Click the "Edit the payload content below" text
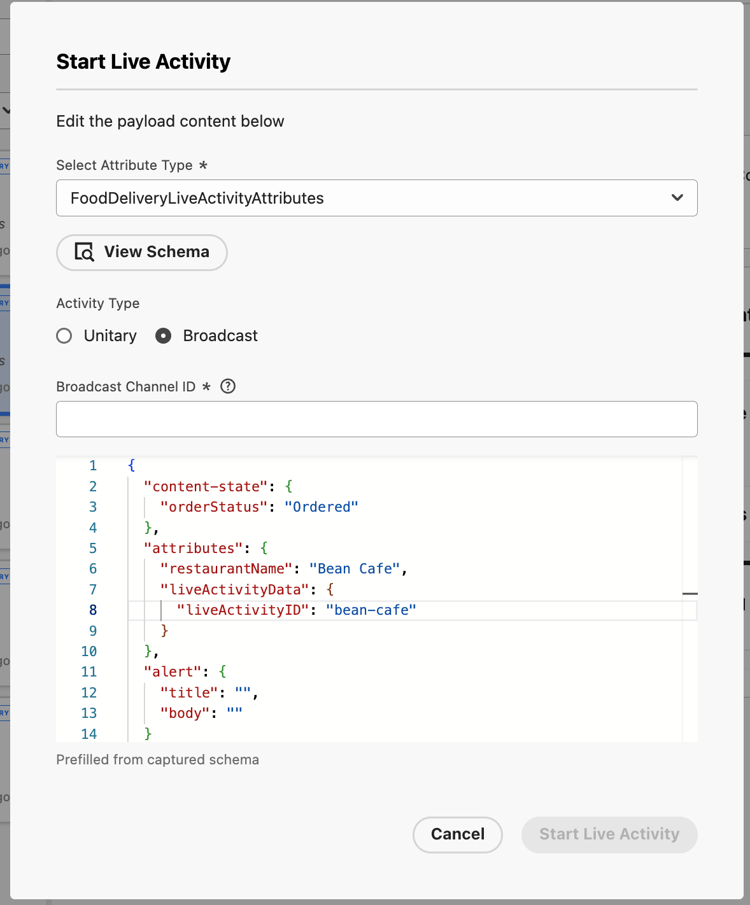750x905 pixels. click(x=170, y=121)
